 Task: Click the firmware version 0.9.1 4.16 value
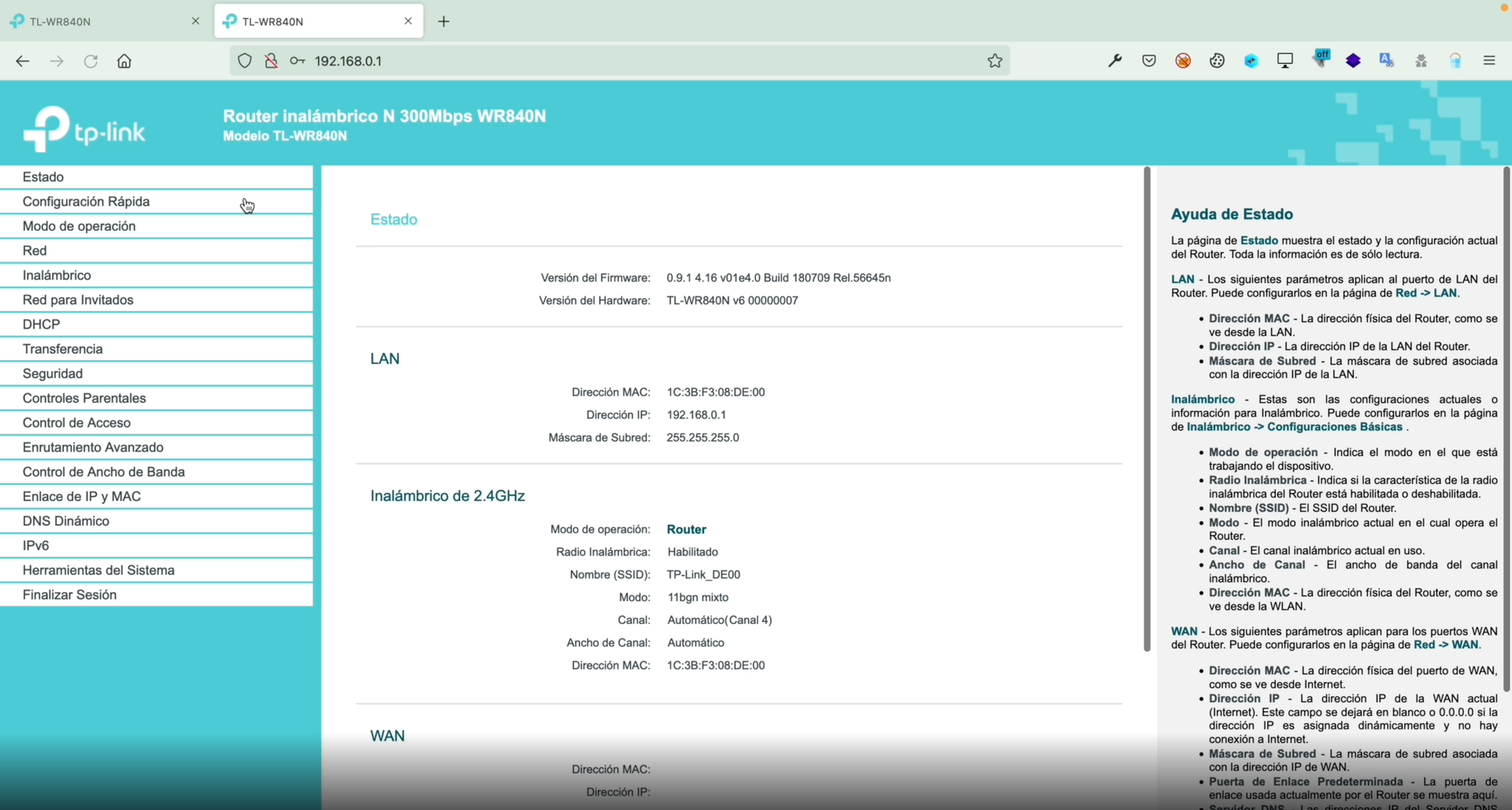pos(778,278)
